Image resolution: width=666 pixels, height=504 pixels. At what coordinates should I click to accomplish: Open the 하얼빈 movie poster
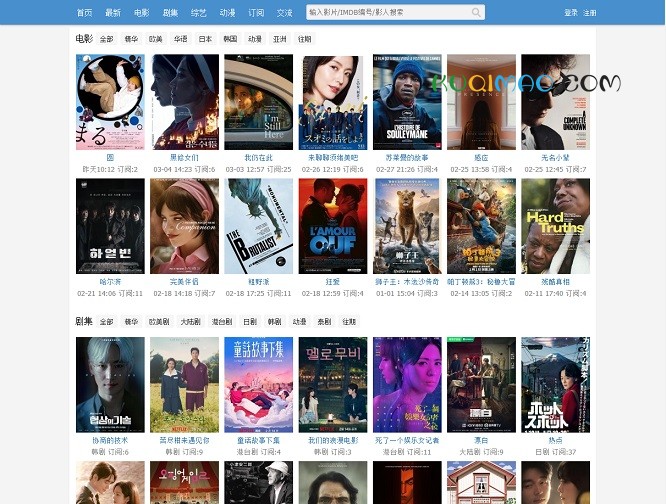pyautogui.click(x=110, y=226)
